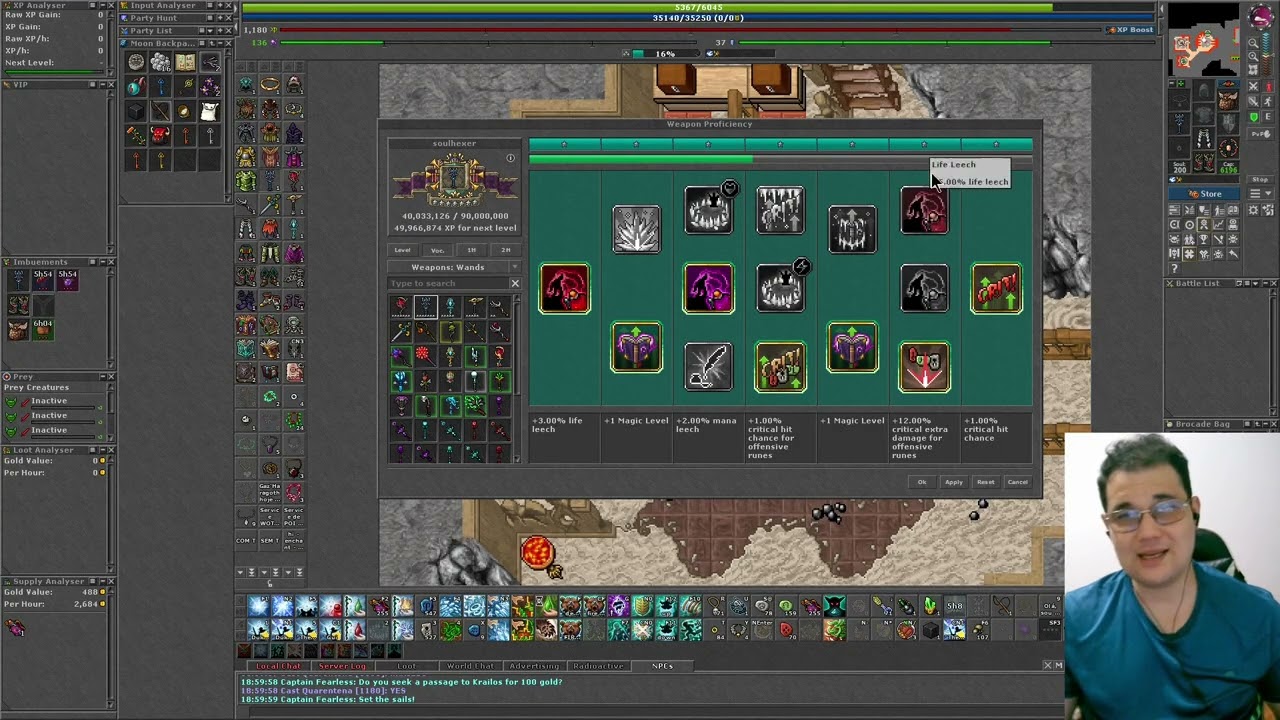Click Apply in Weapon Proficiency window
Image resolution: width=1280 pixels, height=720 pixels.
coord(954,482)
